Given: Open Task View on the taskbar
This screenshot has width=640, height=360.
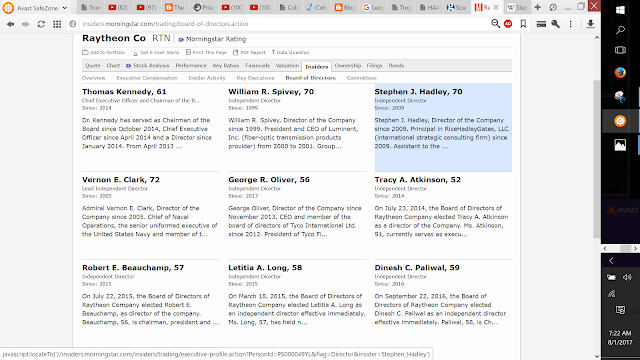Looking at the screenshot, I should [x=620, y=50].
